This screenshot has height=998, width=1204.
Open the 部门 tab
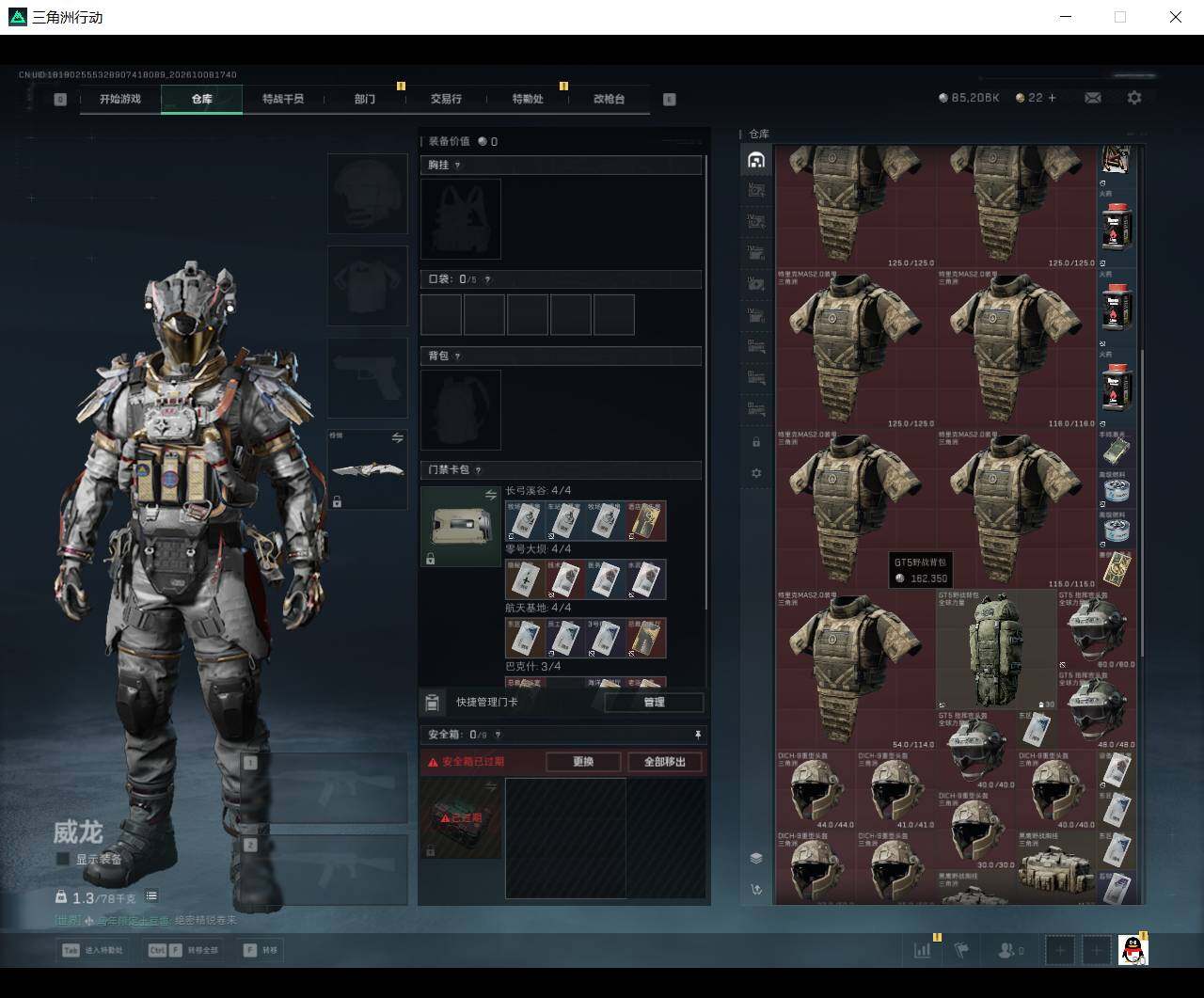pos(365,99)
